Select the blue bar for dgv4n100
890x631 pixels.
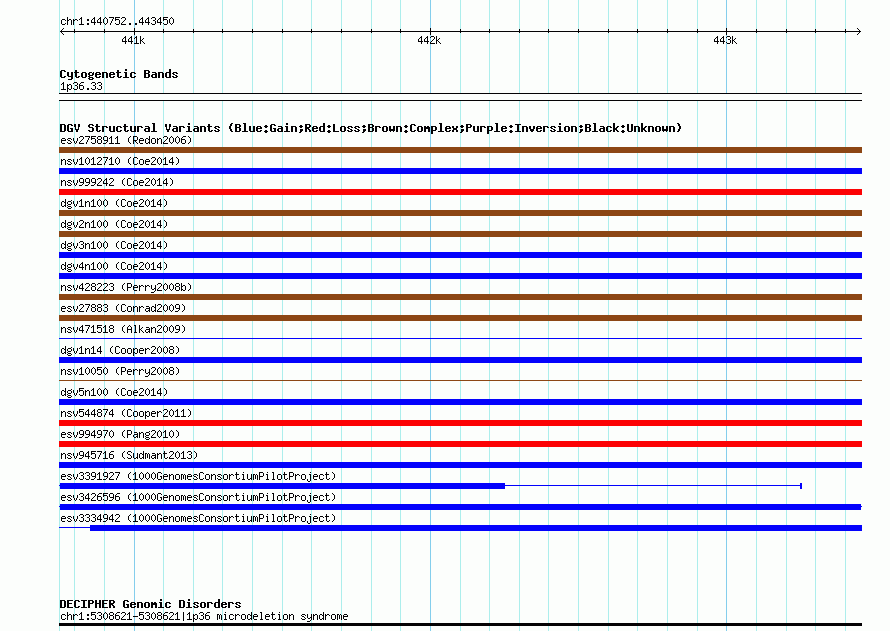click(x=460, y=276)
